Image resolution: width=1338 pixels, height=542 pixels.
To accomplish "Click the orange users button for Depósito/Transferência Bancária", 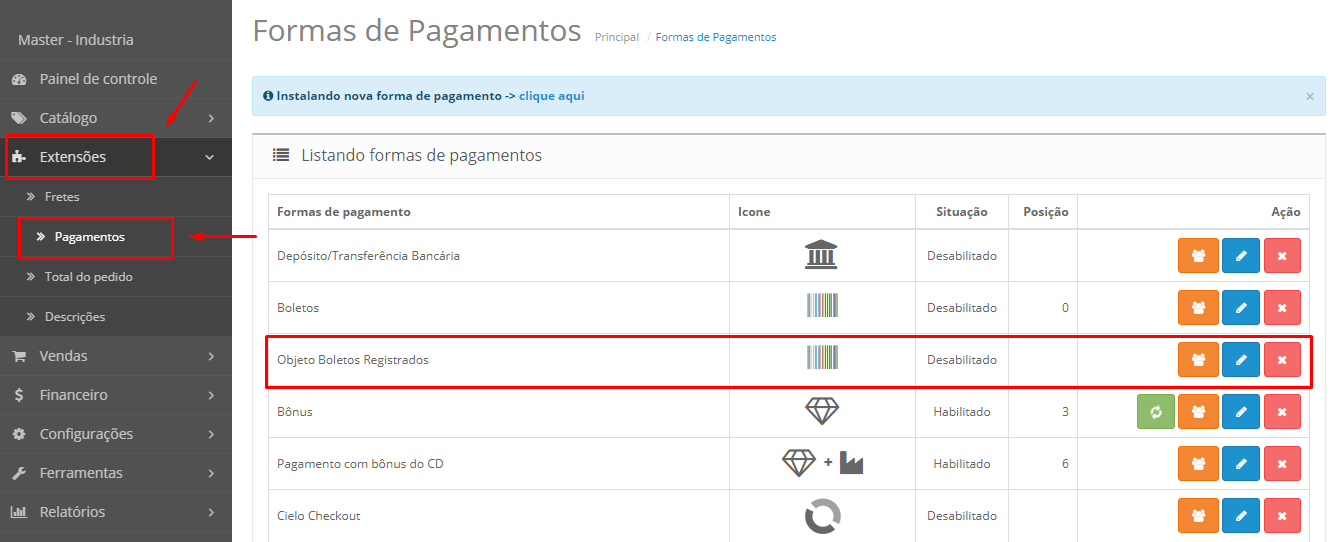I will [x=1198, y=256].
